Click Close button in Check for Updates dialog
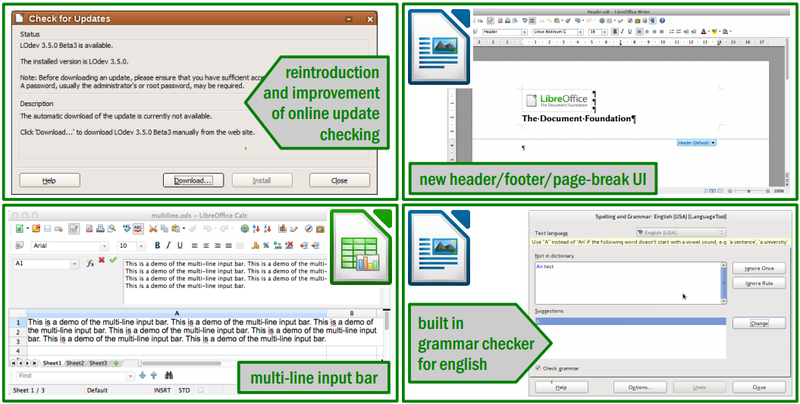The image size is (800, 404). [339, 181]
